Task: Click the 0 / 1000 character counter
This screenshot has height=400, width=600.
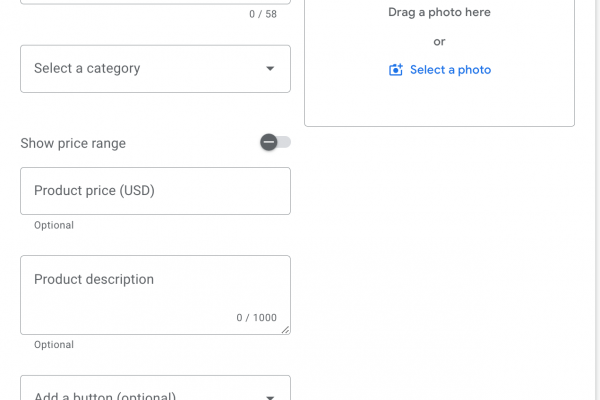Action: 257,318
